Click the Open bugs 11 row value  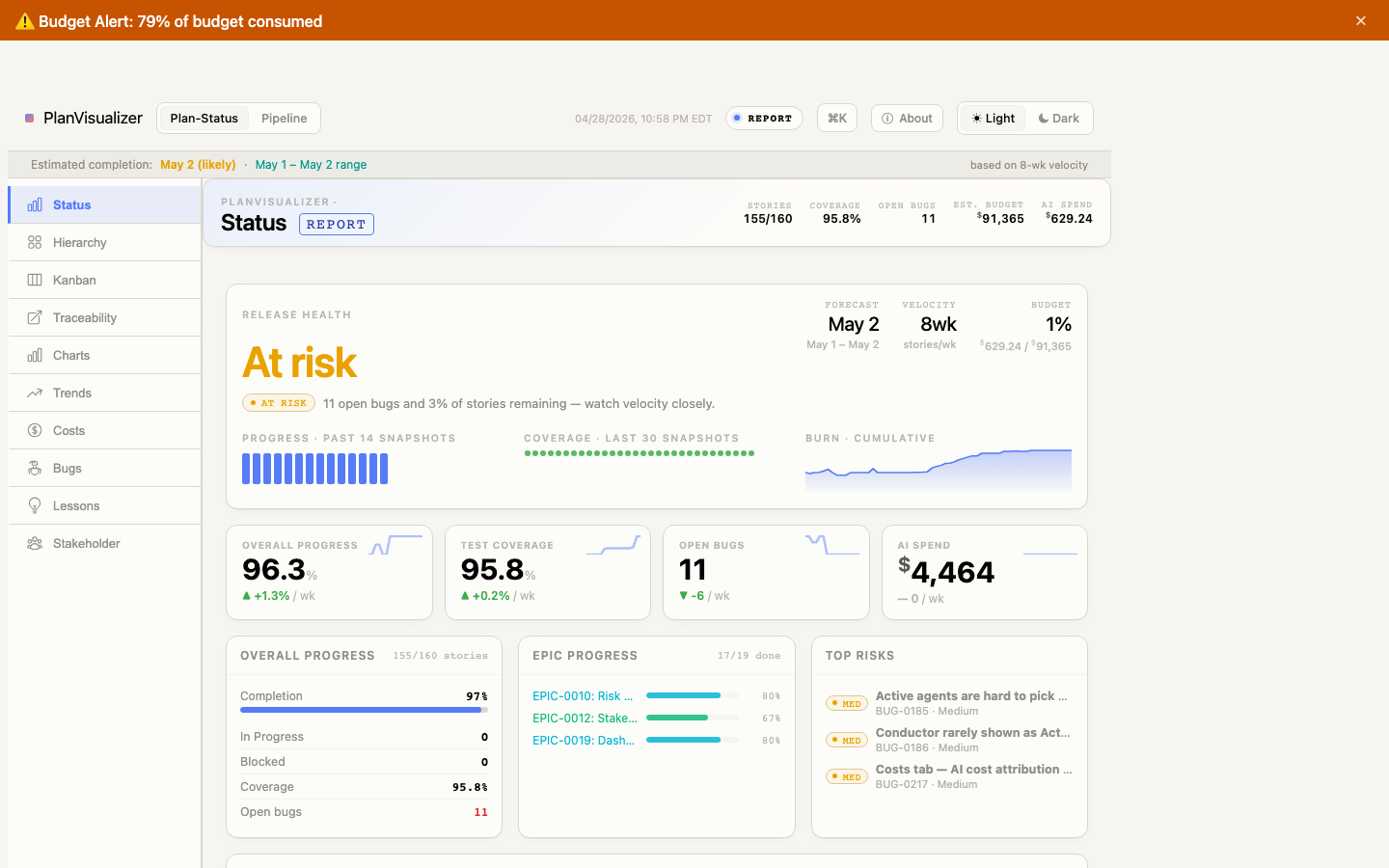click(x=480, y=812)
